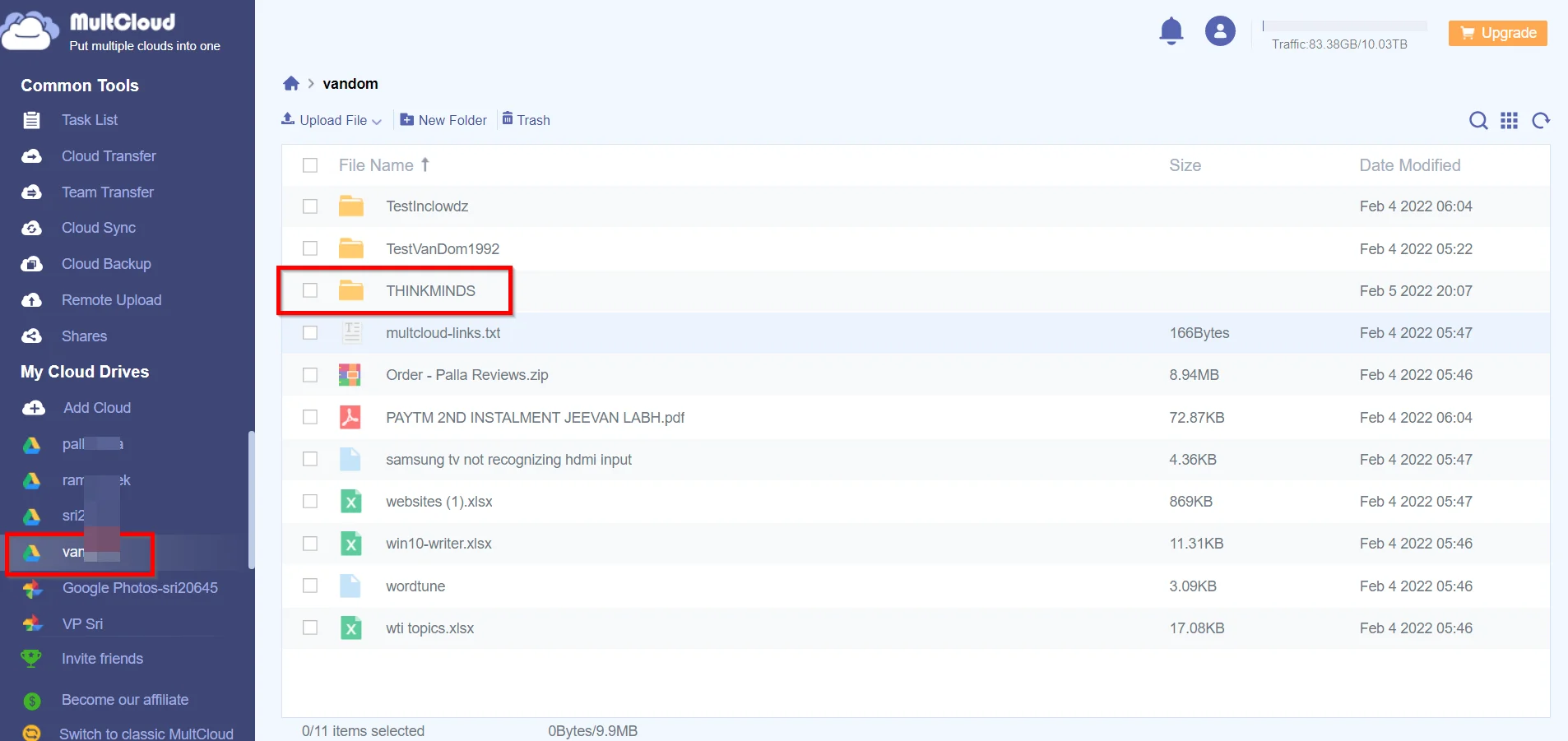The image size is (1568, 741).
Task: Check the box for TestVanDom1992
Action: (310, 248)
